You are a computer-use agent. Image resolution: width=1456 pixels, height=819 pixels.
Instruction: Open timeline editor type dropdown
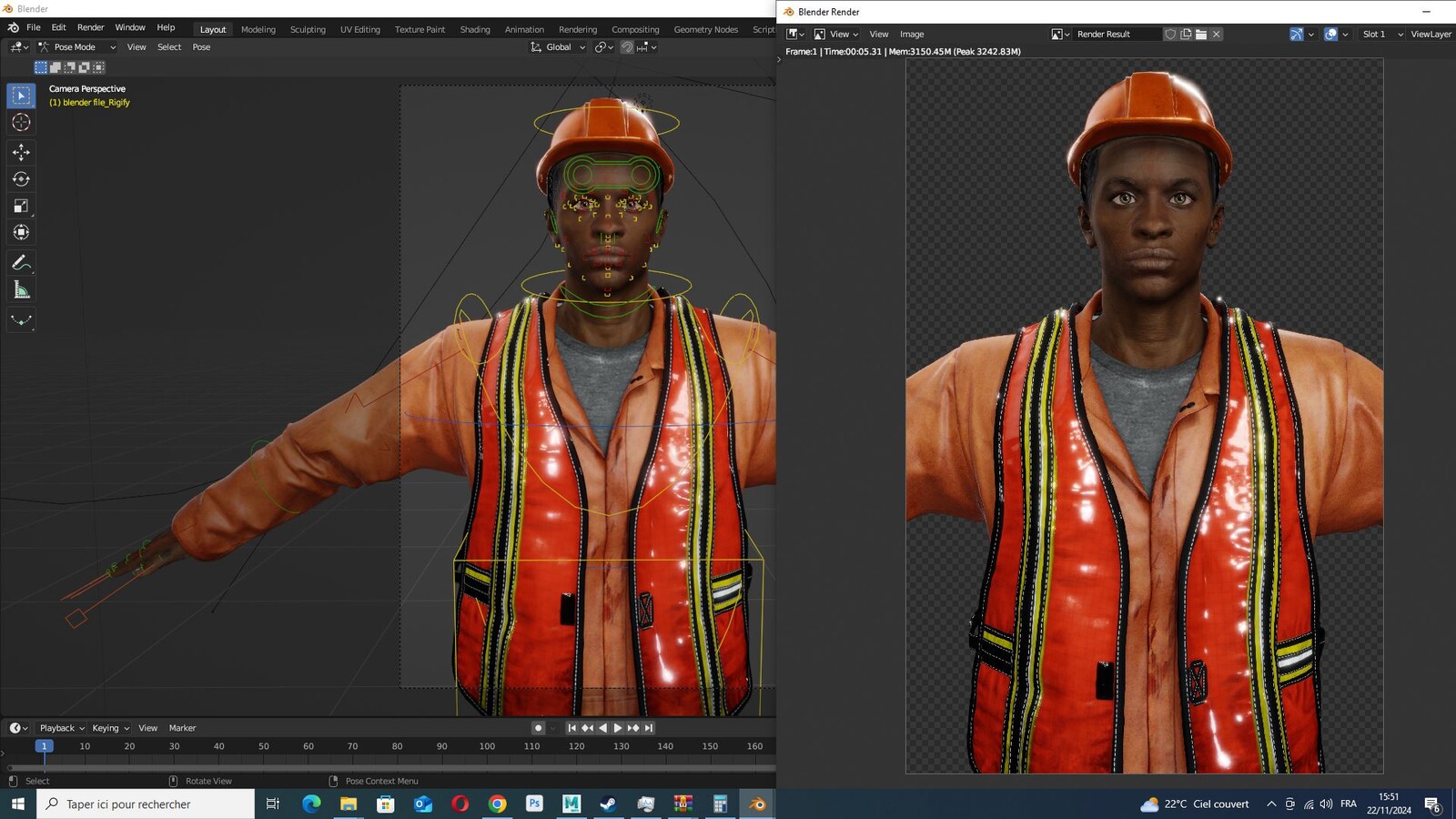coord(19,728)
